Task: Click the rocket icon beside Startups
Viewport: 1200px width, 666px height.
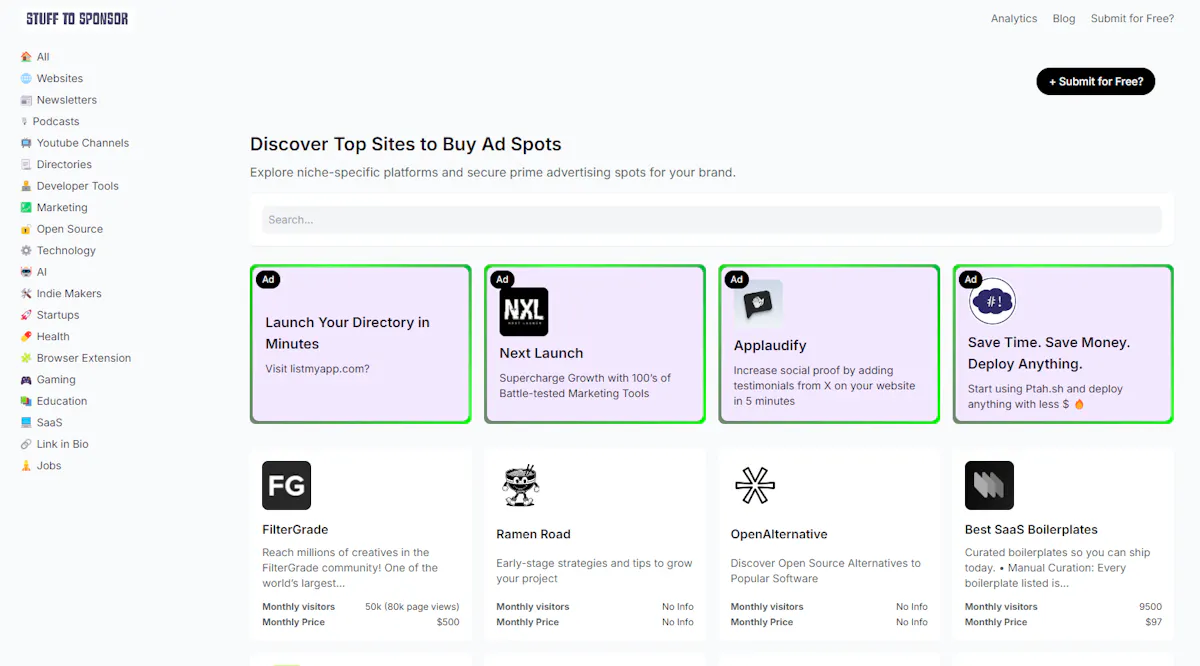Action: click(26, 315)
